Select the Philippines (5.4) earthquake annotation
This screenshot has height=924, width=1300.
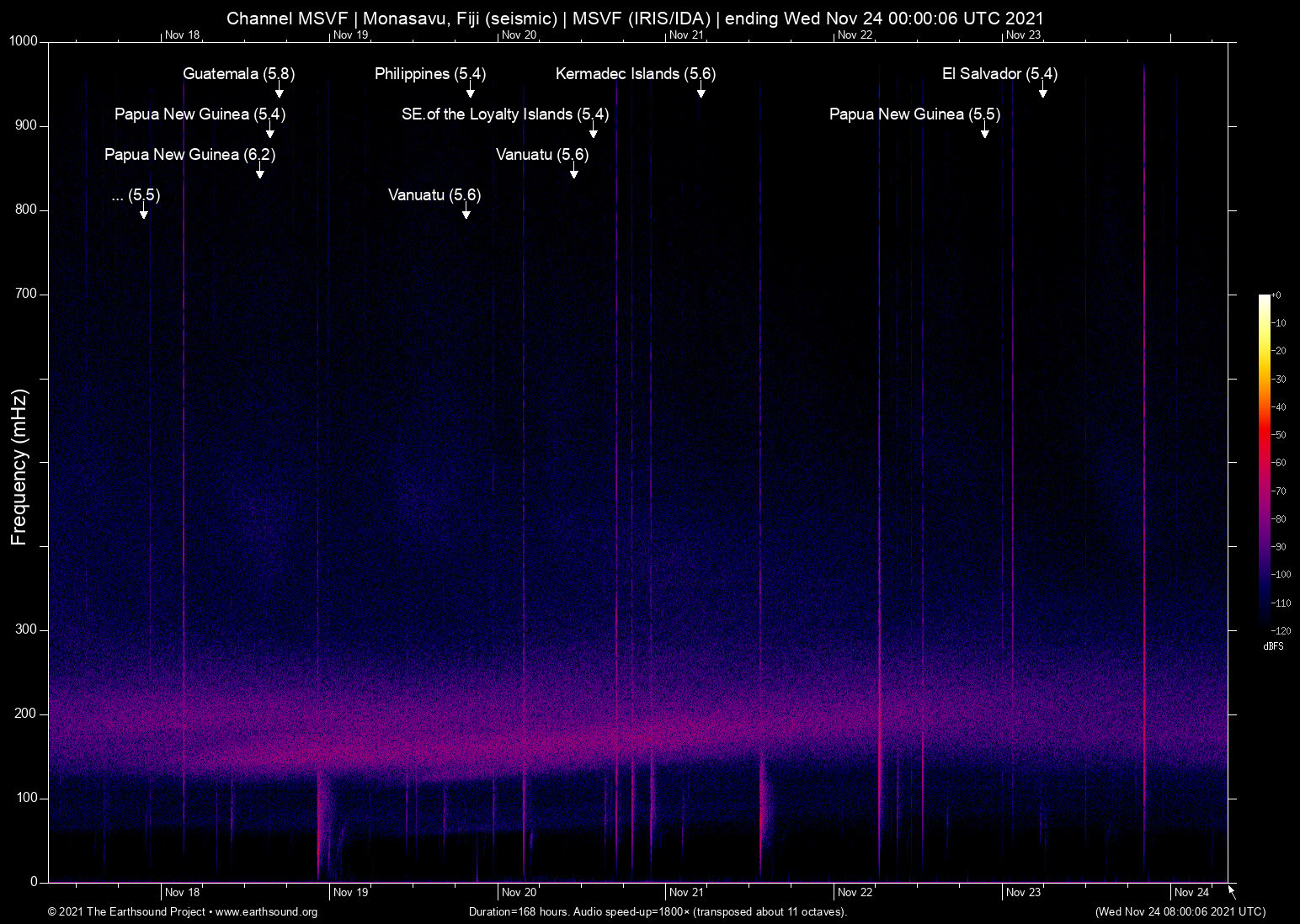pyautogui.click(x=429, y=74)
